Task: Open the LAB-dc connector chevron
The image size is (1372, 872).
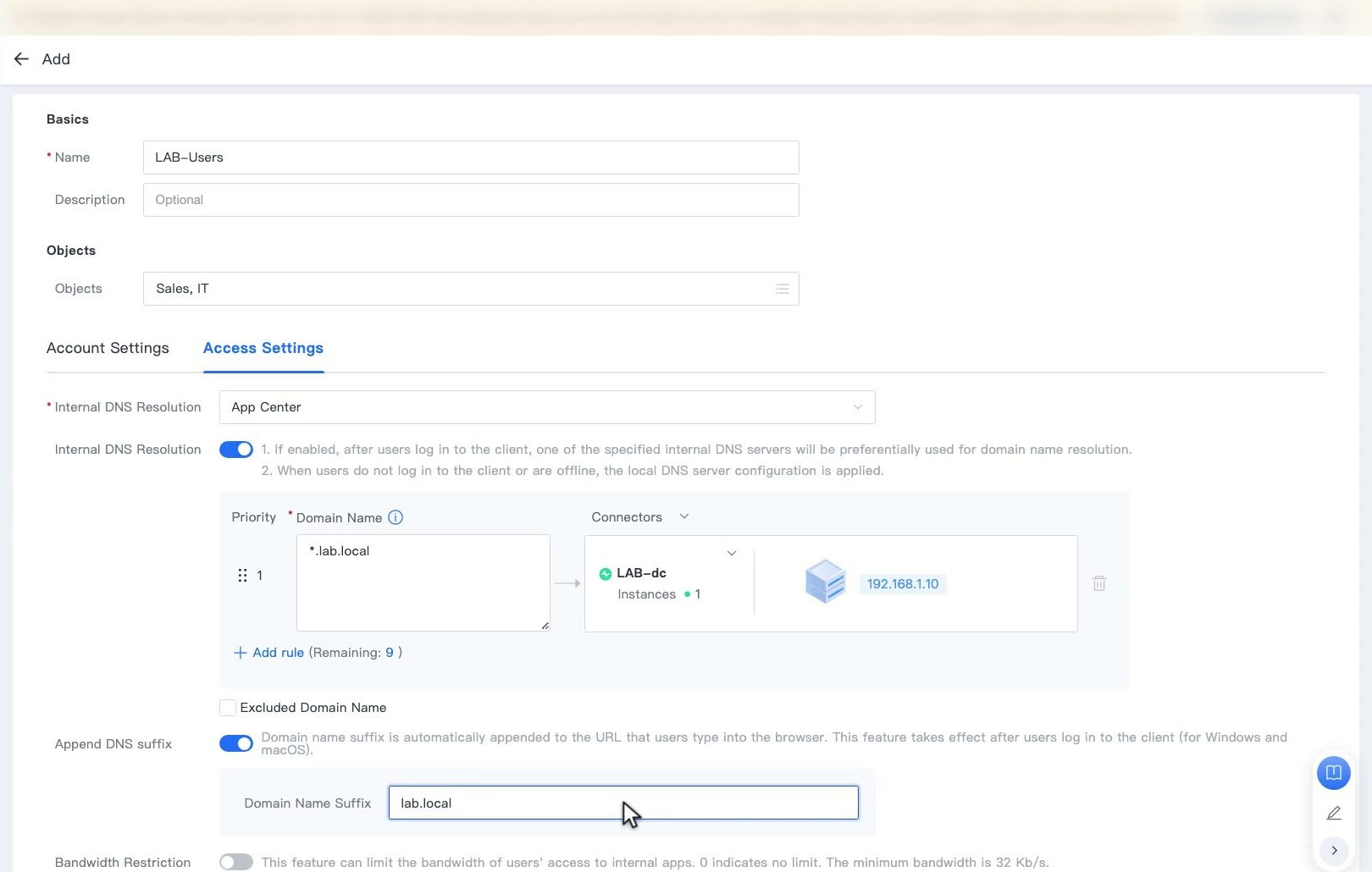Action: point(732,553)
